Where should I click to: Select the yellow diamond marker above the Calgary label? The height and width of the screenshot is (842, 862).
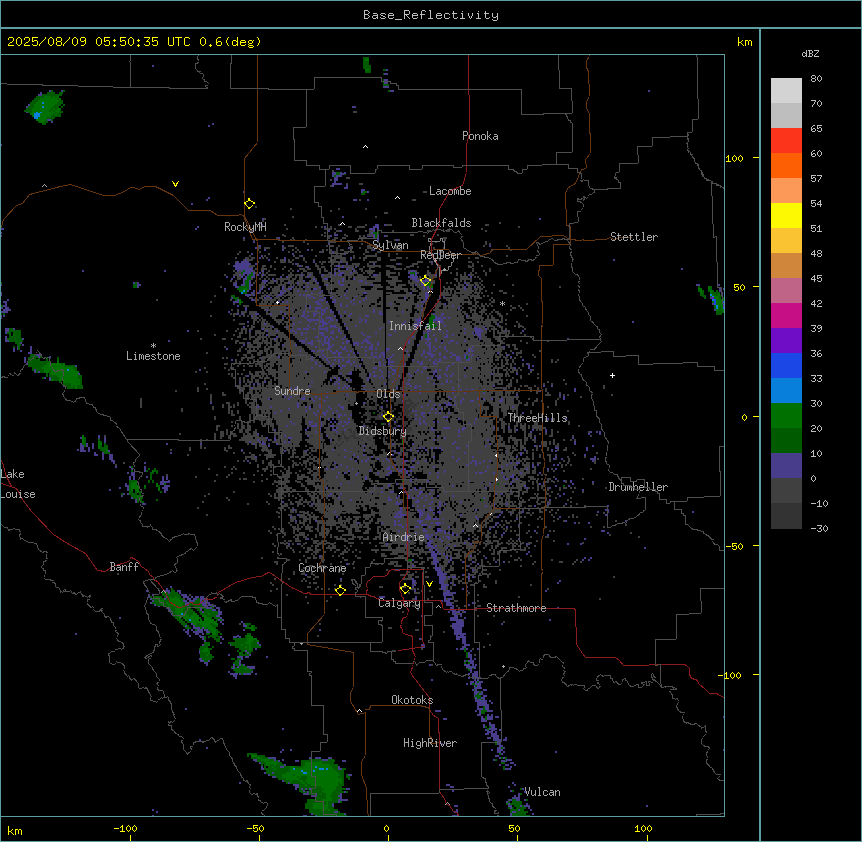tap(405, 589)
